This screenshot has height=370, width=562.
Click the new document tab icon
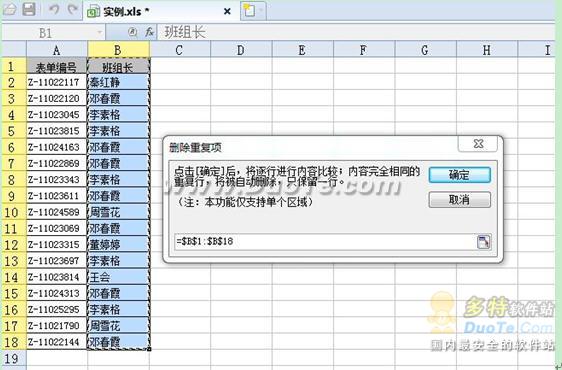click(x=249, y=11)
